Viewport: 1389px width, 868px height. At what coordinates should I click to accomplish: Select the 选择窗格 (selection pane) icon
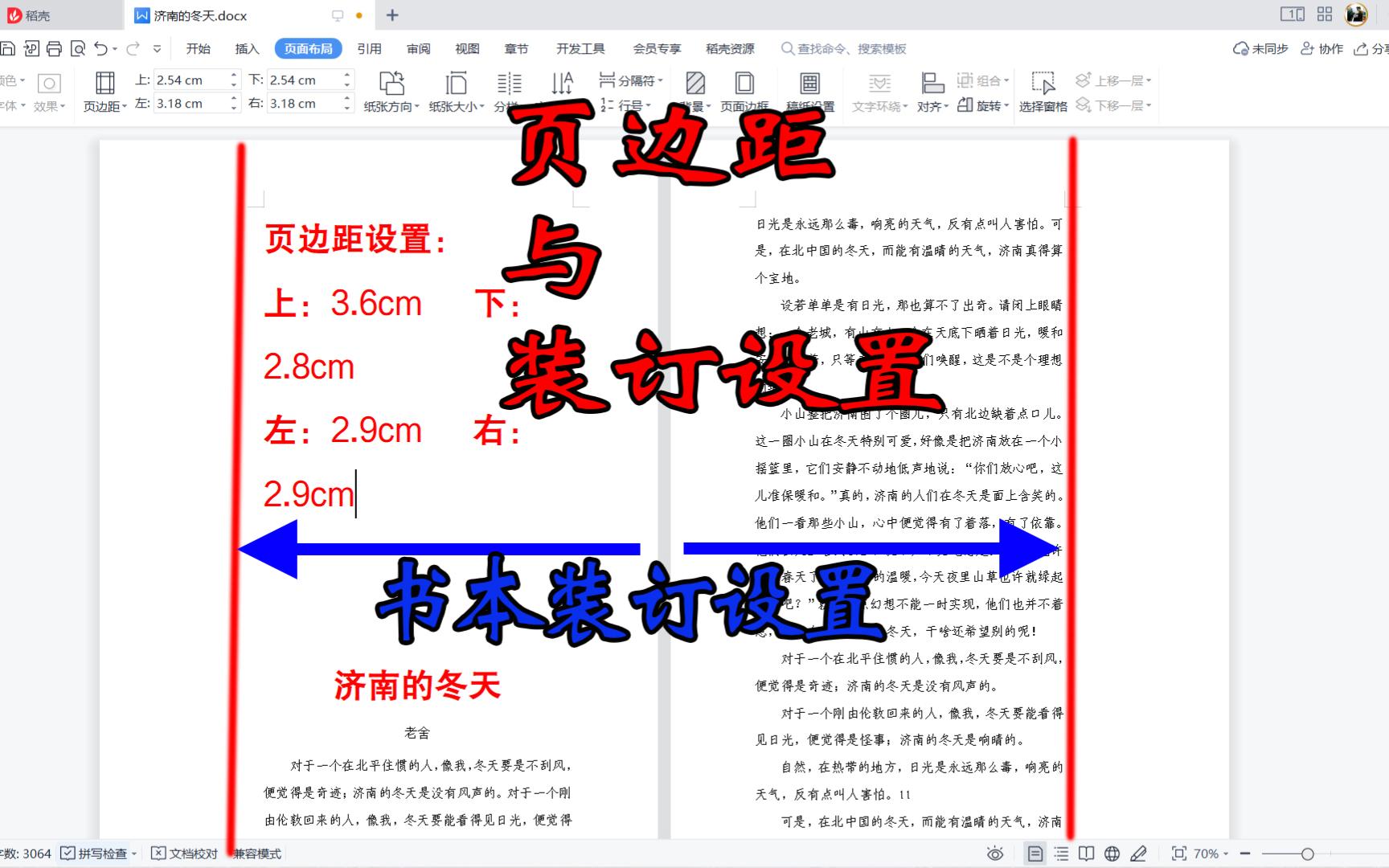tap(1043, 88)
